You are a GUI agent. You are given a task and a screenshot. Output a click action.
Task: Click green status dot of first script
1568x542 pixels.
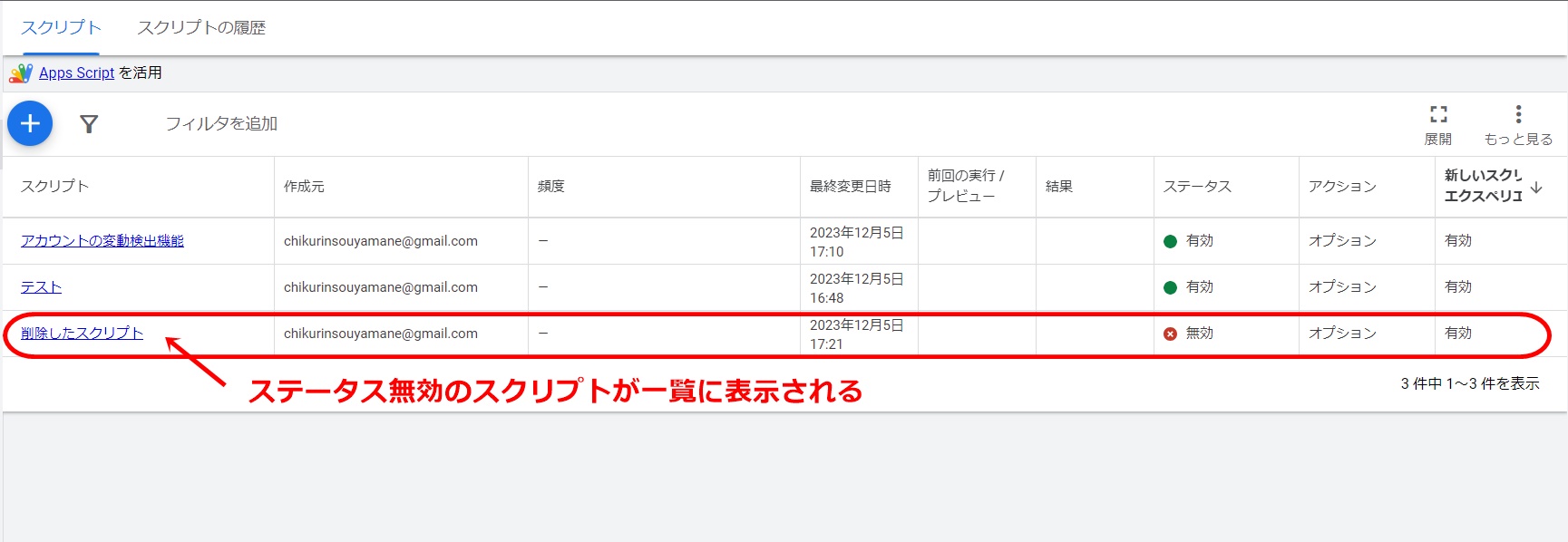[x=1170, y=241]
